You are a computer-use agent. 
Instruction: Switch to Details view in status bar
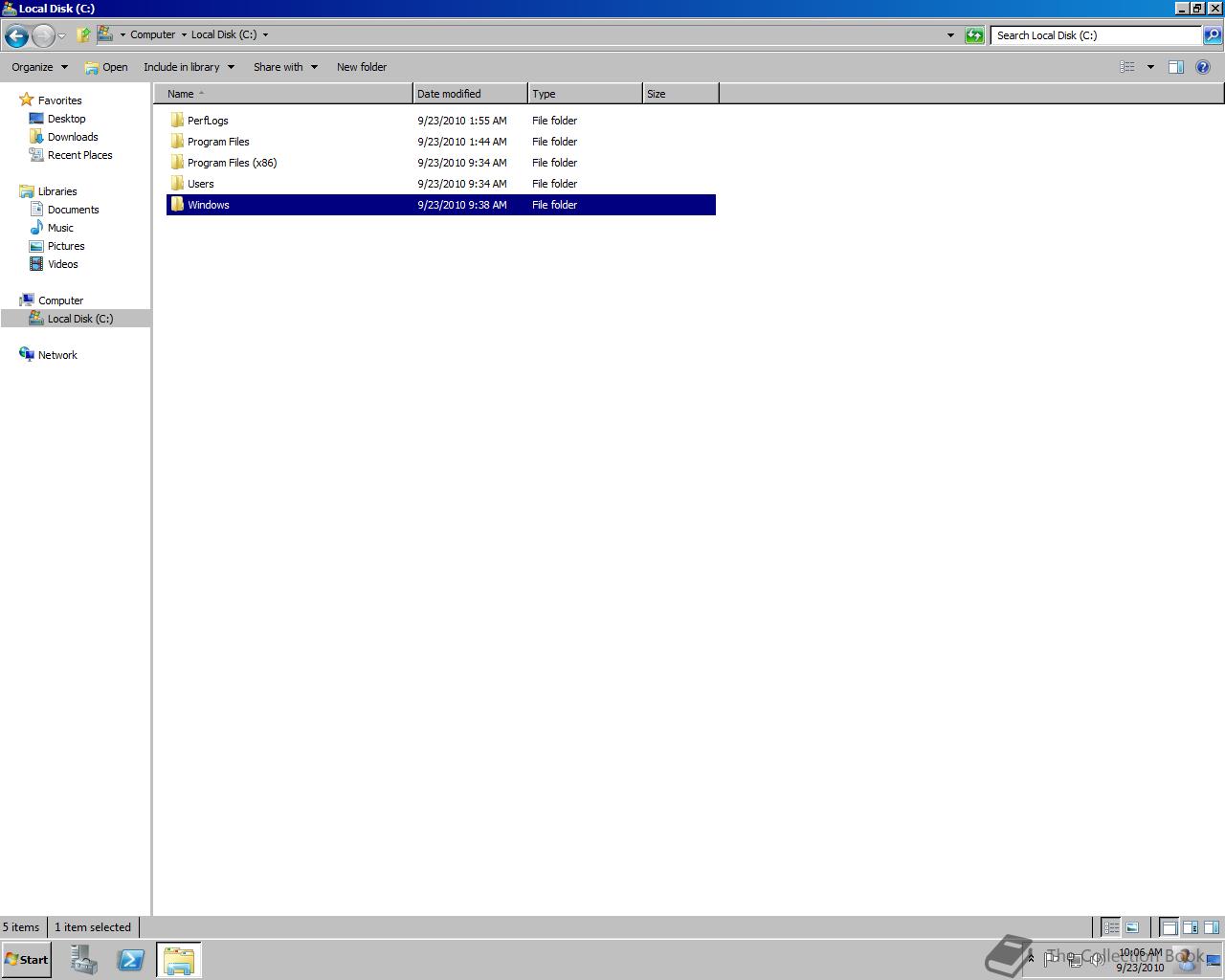coord(1111,927)
